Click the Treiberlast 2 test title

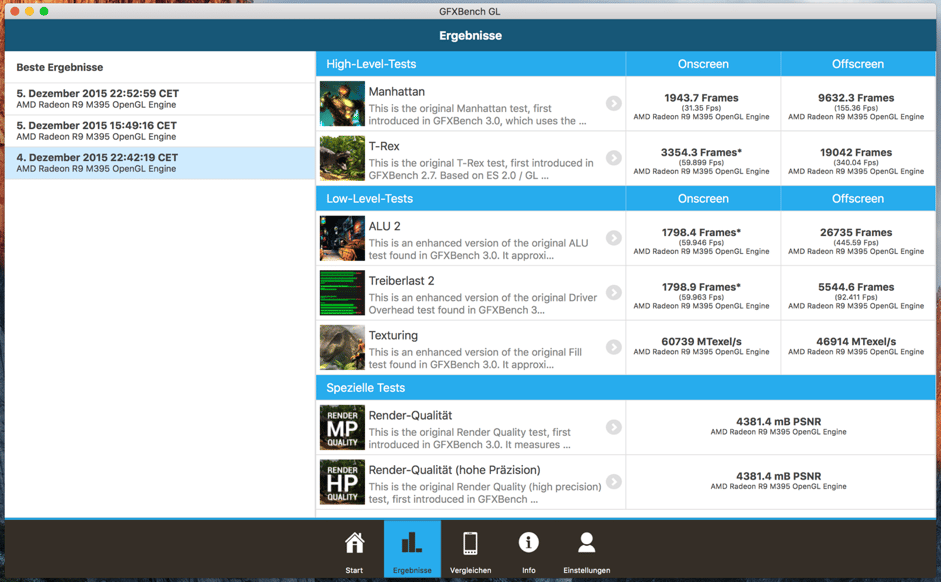(x=401, y=280)
